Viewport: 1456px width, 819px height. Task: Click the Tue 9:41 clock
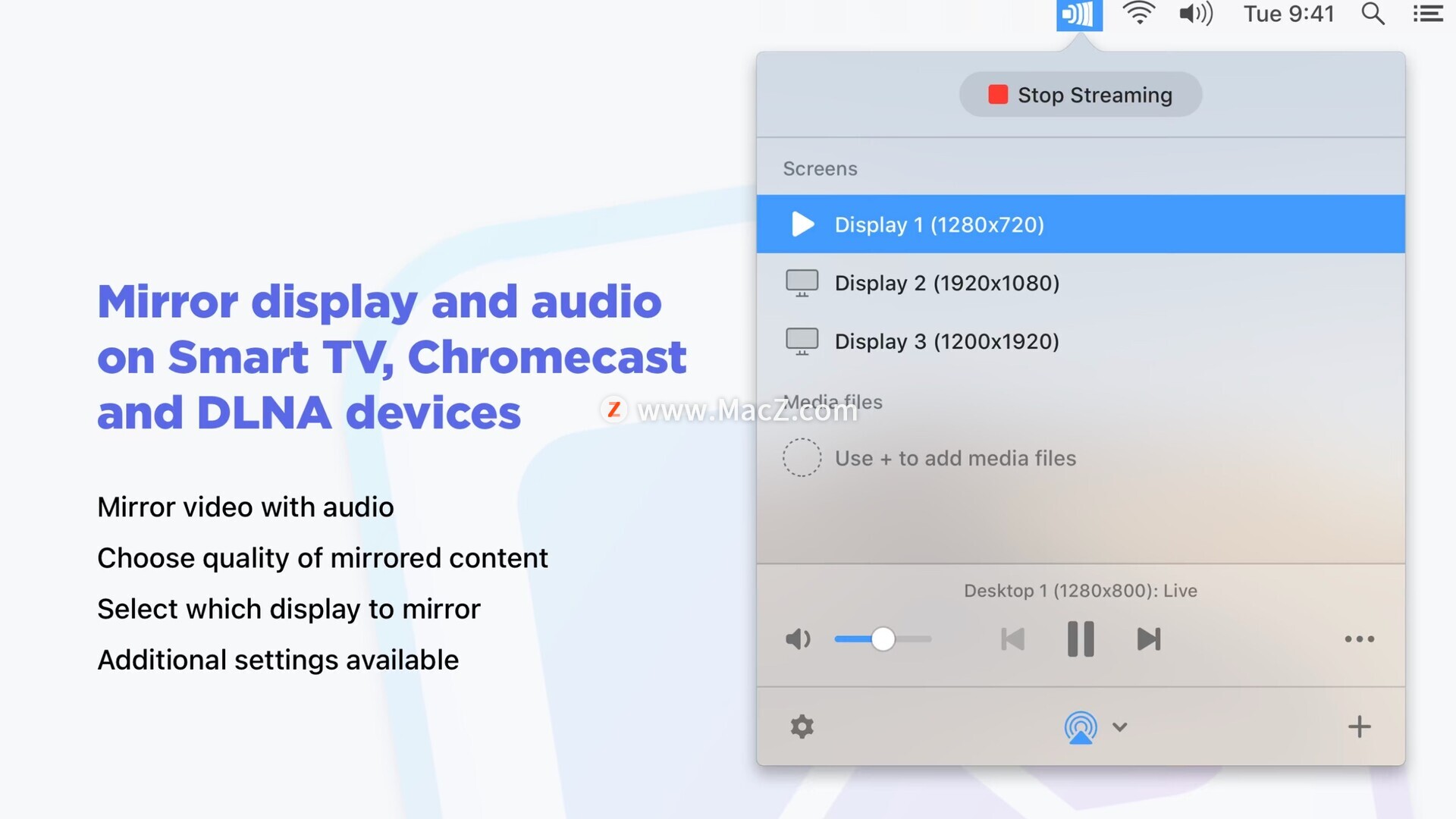pos(1288,14)
